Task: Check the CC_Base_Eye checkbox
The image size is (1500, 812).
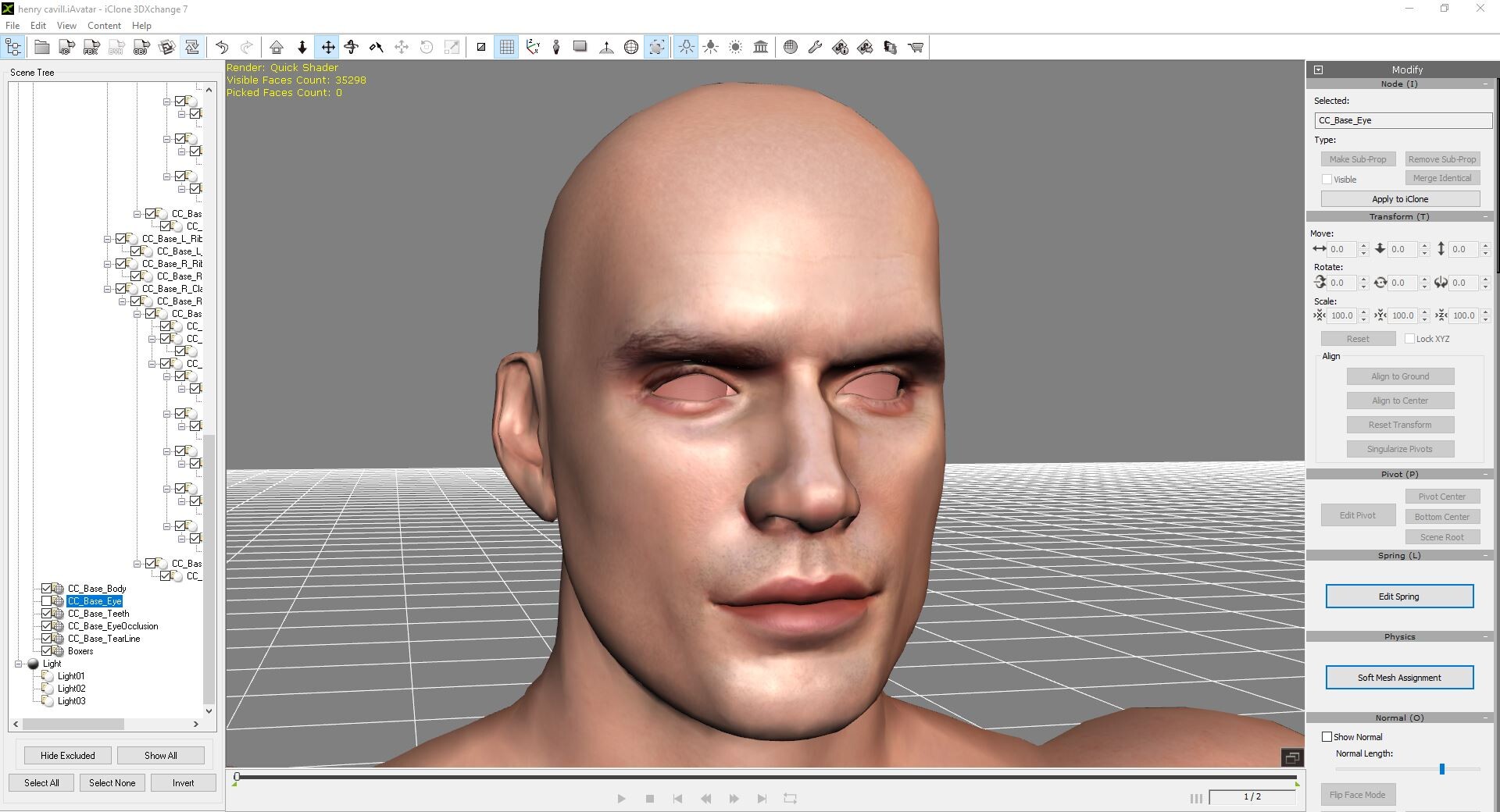Action: pyautogui.click(x=46, y=601)
